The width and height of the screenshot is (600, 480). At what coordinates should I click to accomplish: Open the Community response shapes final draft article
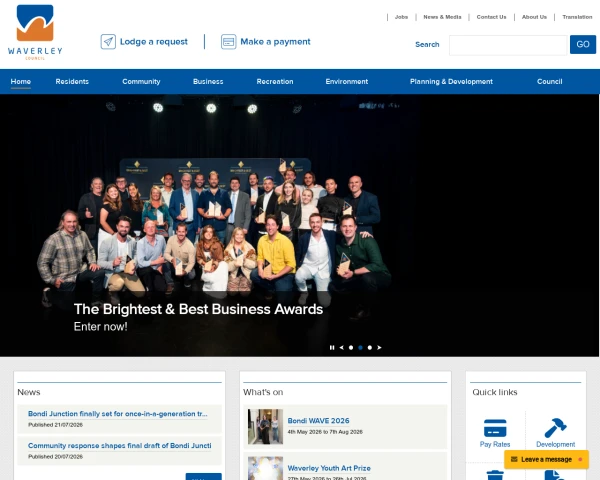pyautogui.click(x=119, y=446)
